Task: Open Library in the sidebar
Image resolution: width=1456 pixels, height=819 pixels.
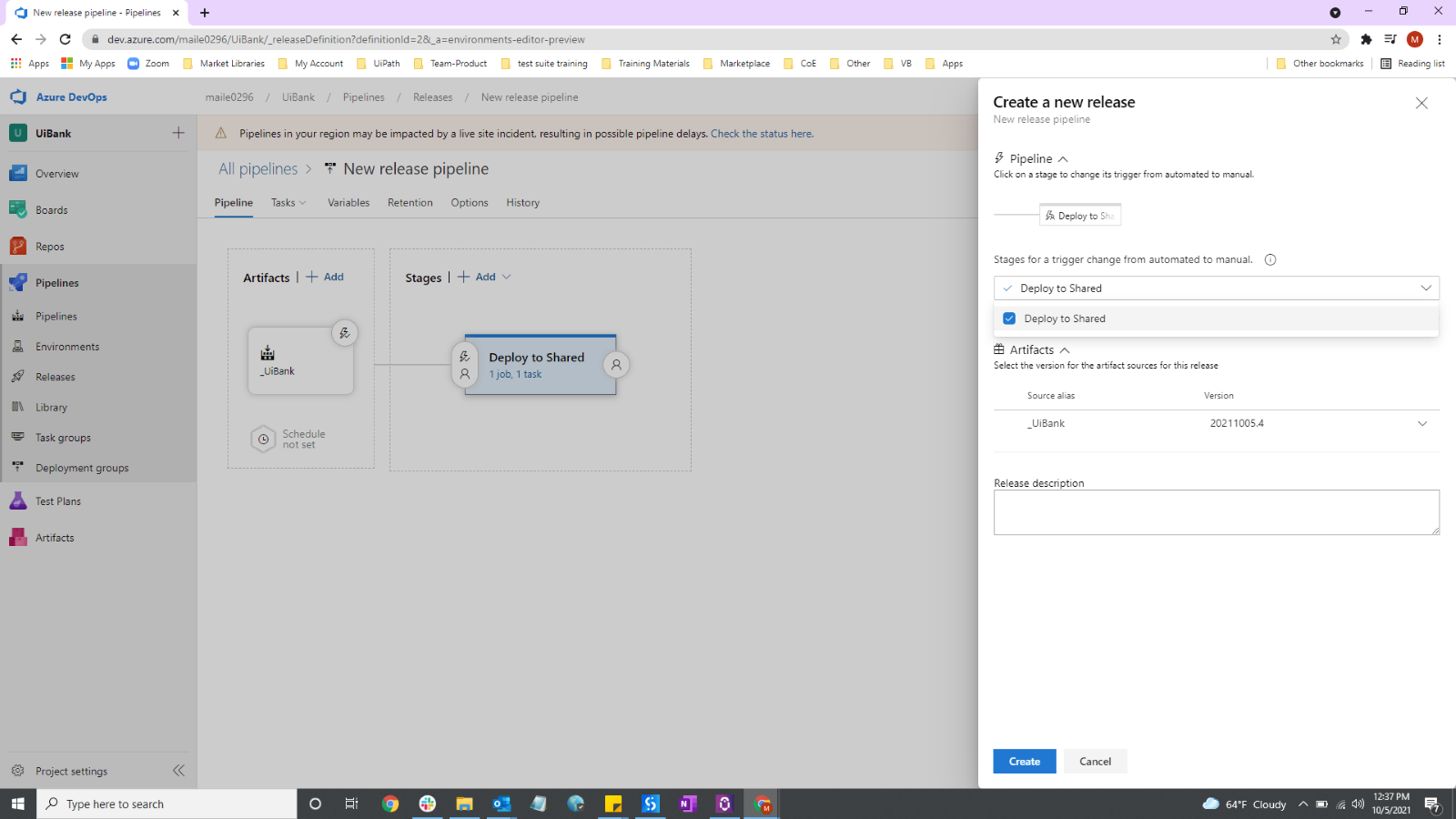Action: click(x=52, y=408)
